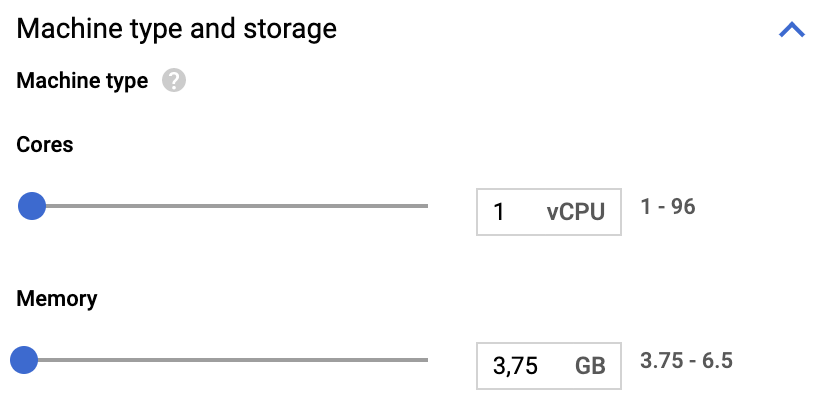Click the Cores label

pyautogui.click(x=45, y=145)
